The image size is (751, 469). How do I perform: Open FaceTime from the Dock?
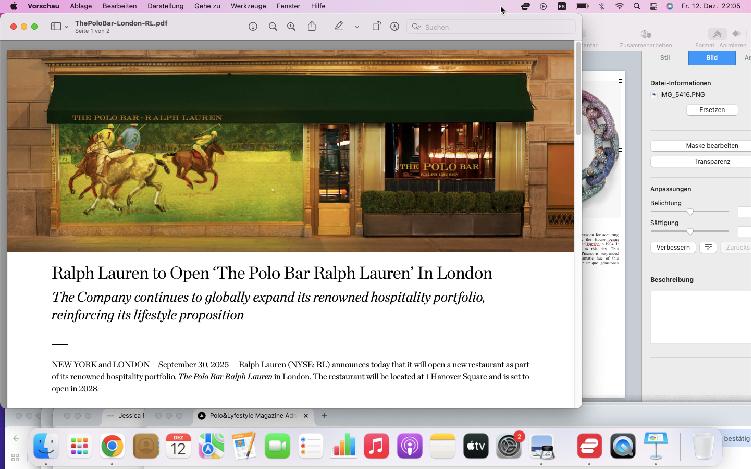tap(277, 446)
